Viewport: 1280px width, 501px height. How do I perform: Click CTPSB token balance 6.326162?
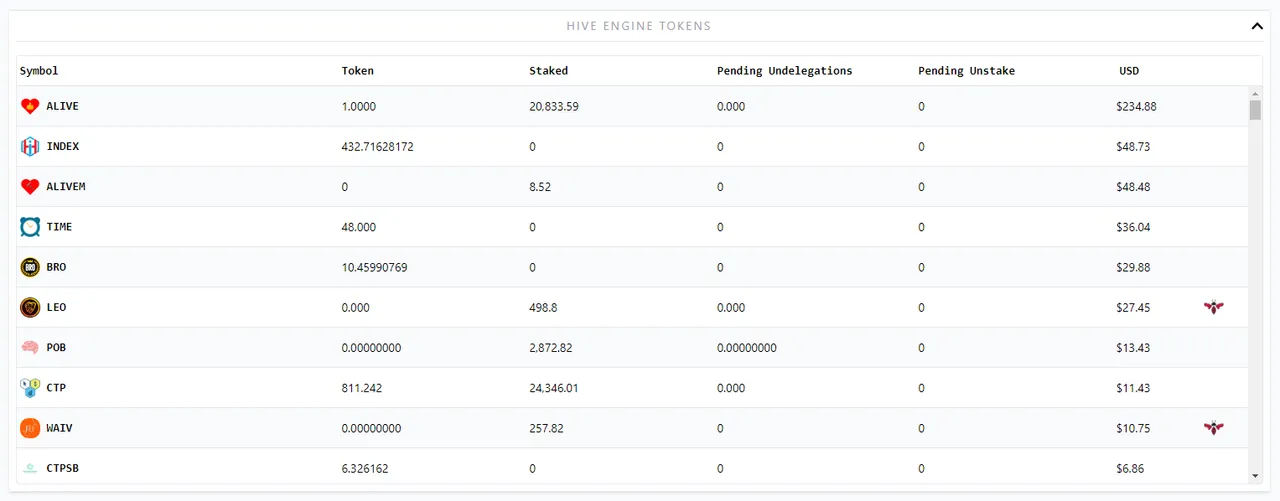coord(366,468)
